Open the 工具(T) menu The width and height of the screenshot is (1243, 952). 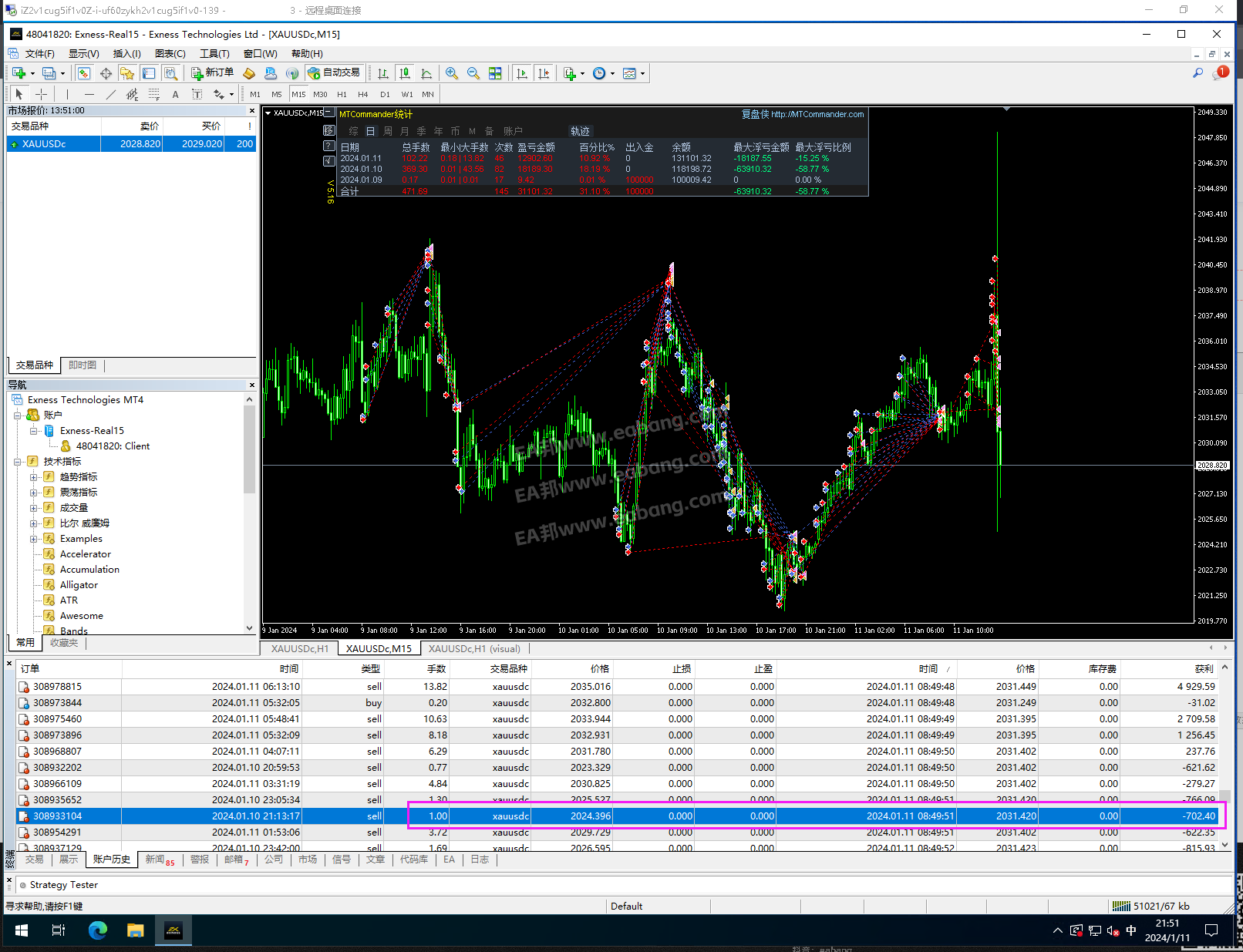click(214, 53)
